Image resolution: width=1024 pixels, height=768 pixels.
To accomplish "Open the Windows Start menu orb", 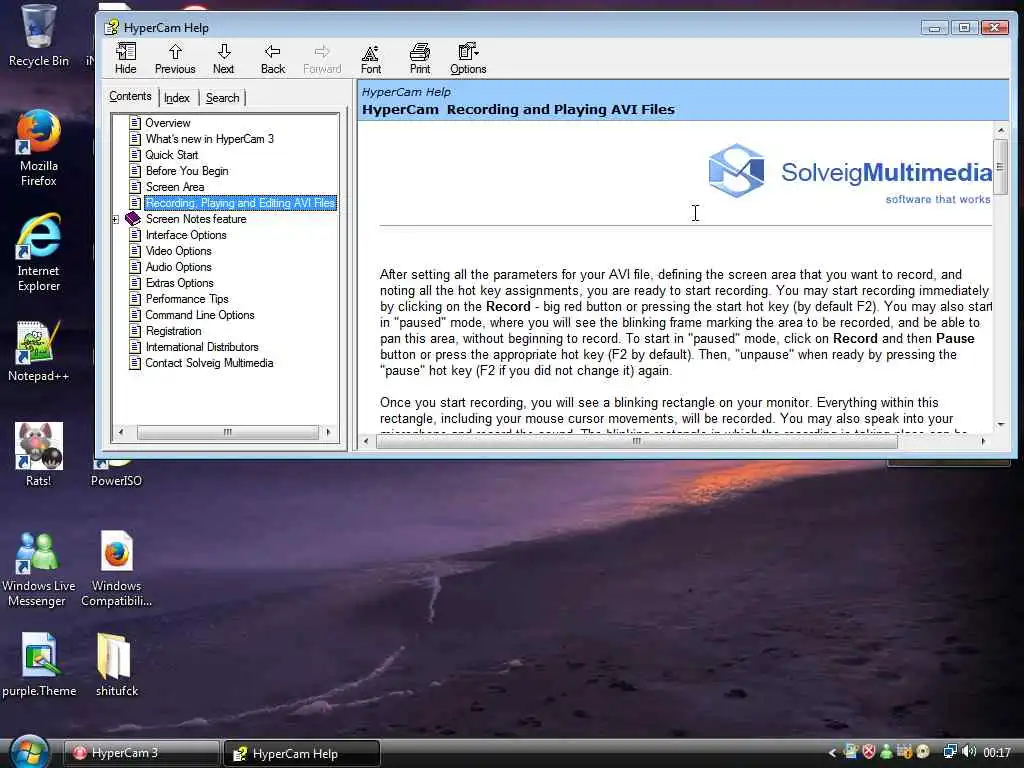I will tap(27, 751).
